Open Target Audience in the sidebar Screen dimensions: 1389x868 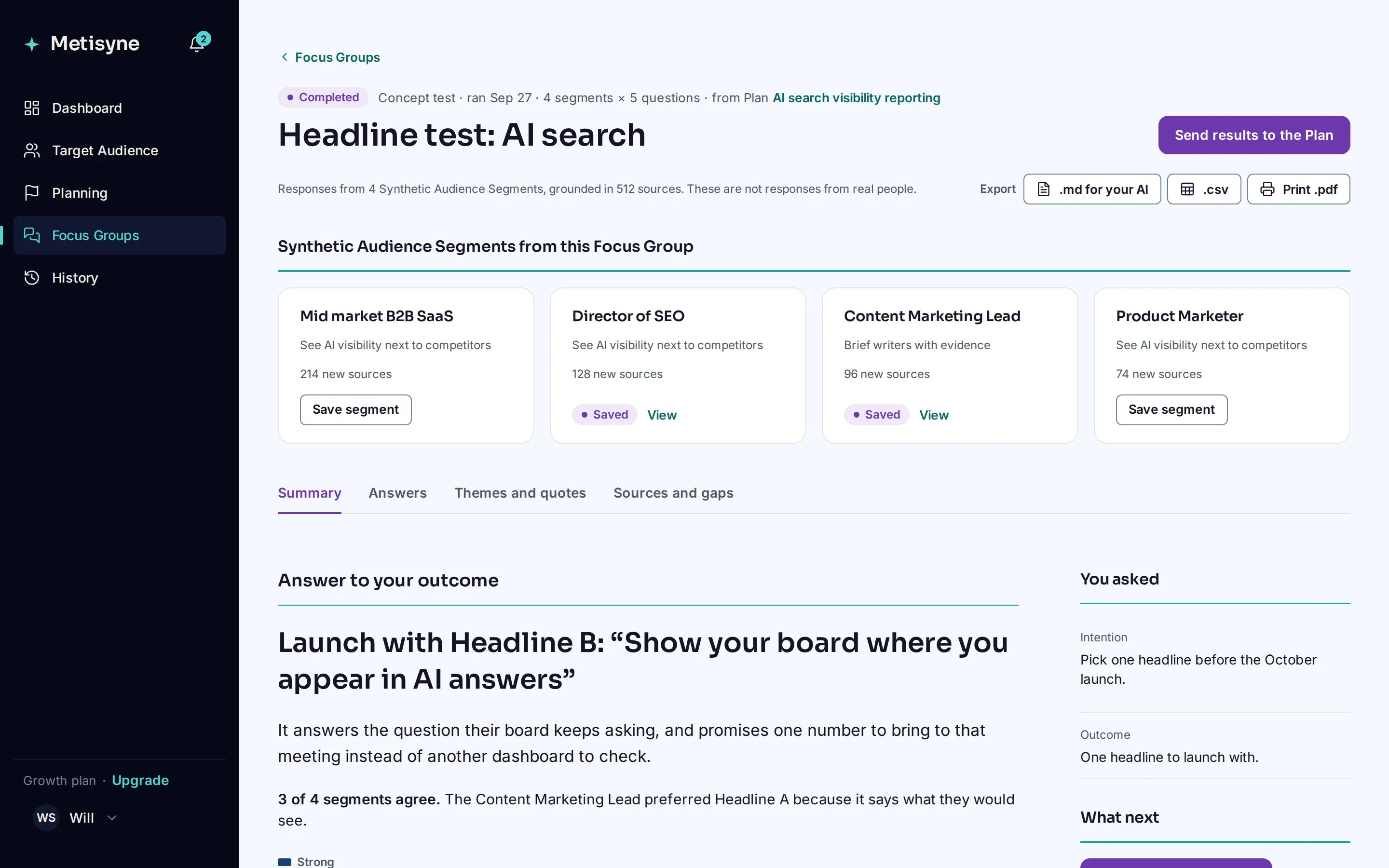point(120,150)
